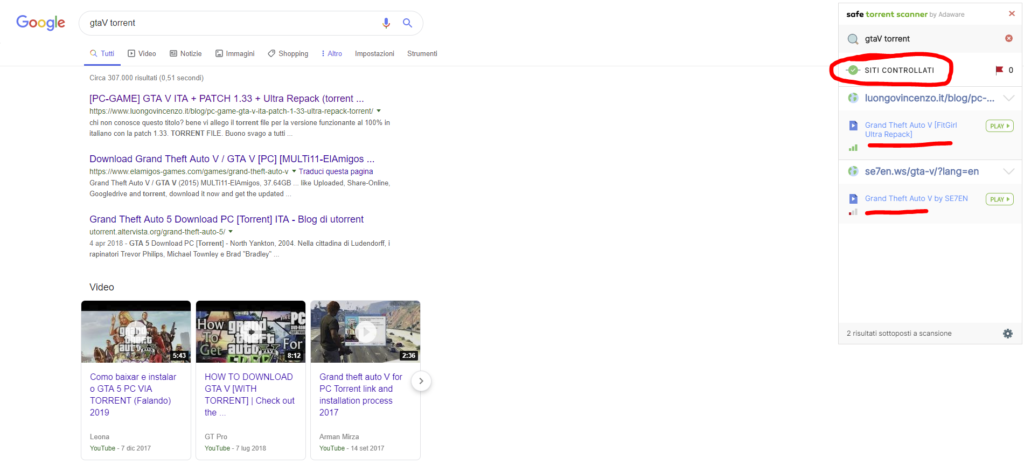The image size is (1024, 464).
Task: Click globe icon beside luongovincenzo.it
Action: [x=852, y=99]
